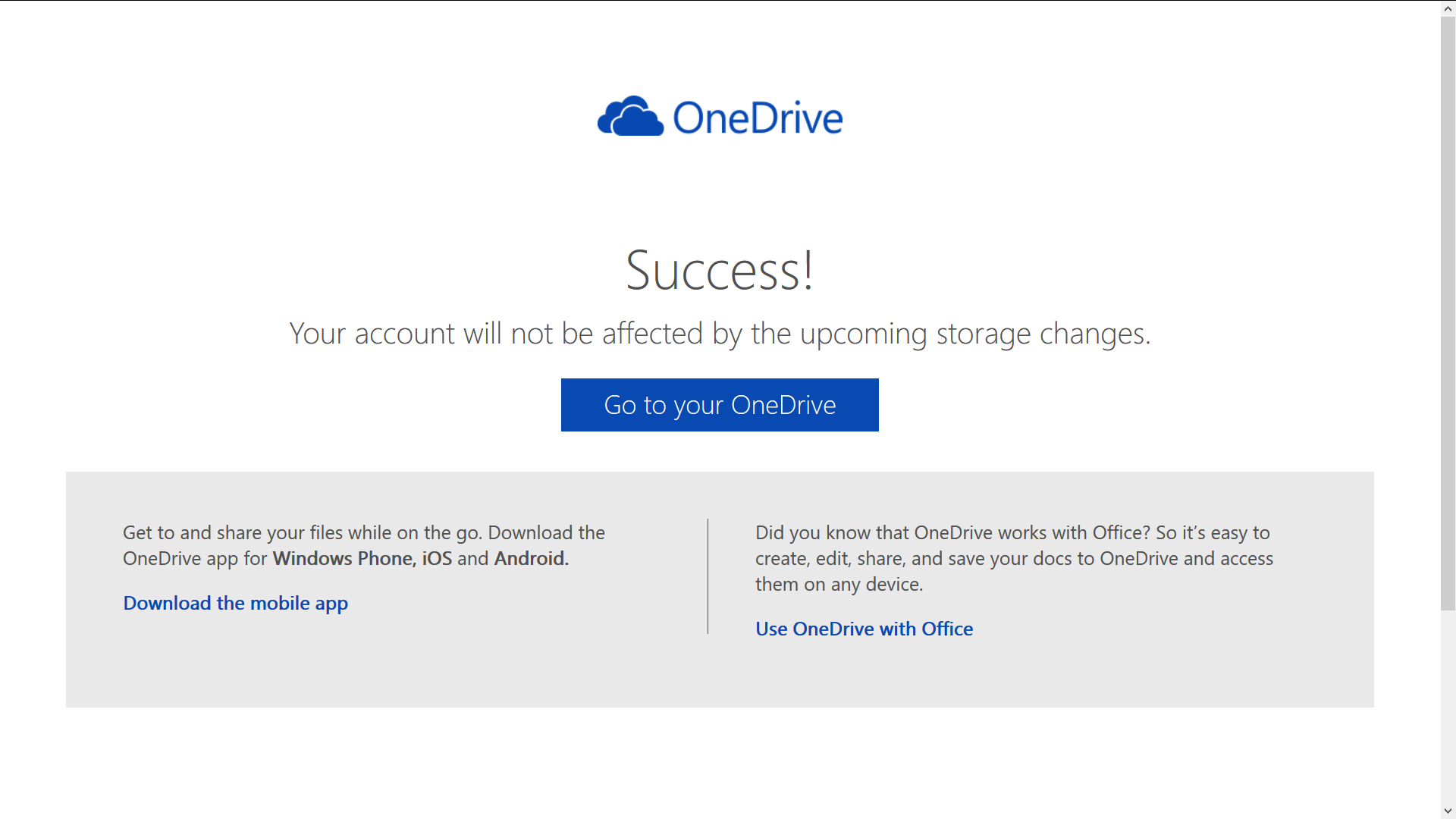Viewport: 1456px width, 819px height.
Task: Click the bold 'Android.' text
Action: [x=532, y=558]
